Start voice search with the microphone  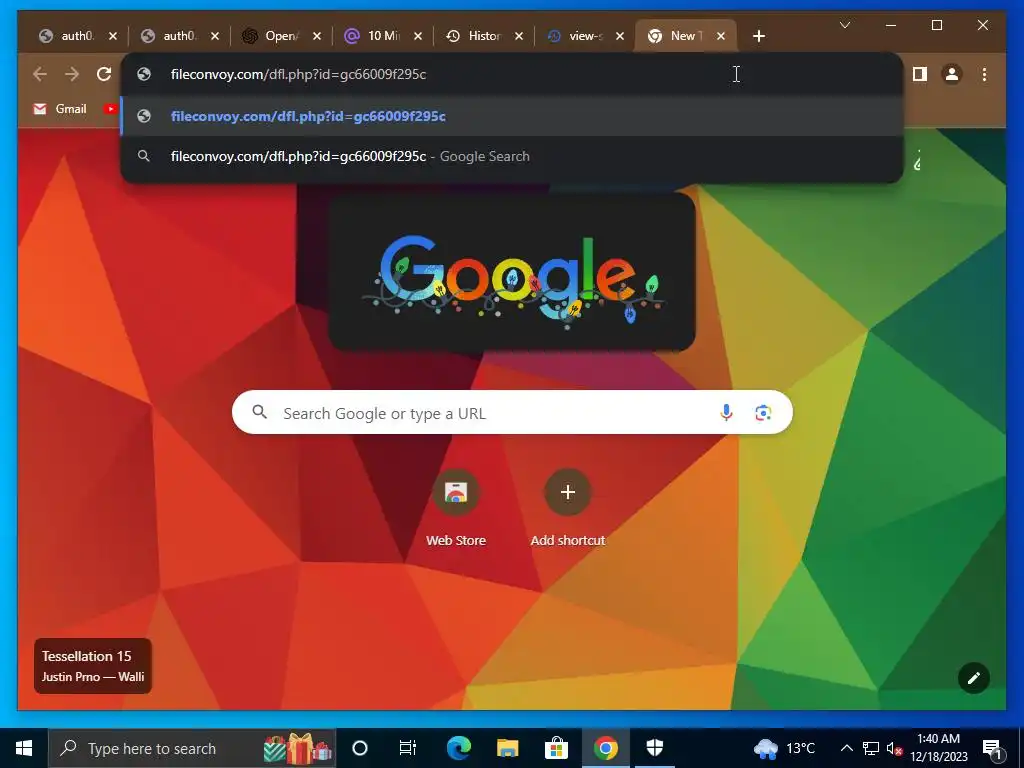point(726,413)
